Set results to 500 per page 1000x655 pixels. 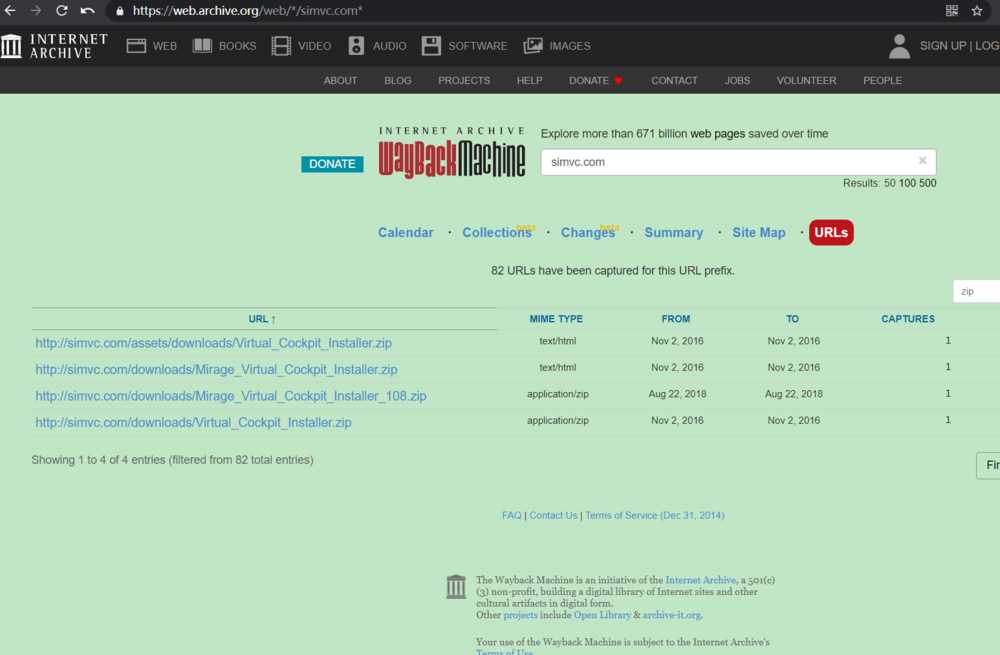(928, 183)
